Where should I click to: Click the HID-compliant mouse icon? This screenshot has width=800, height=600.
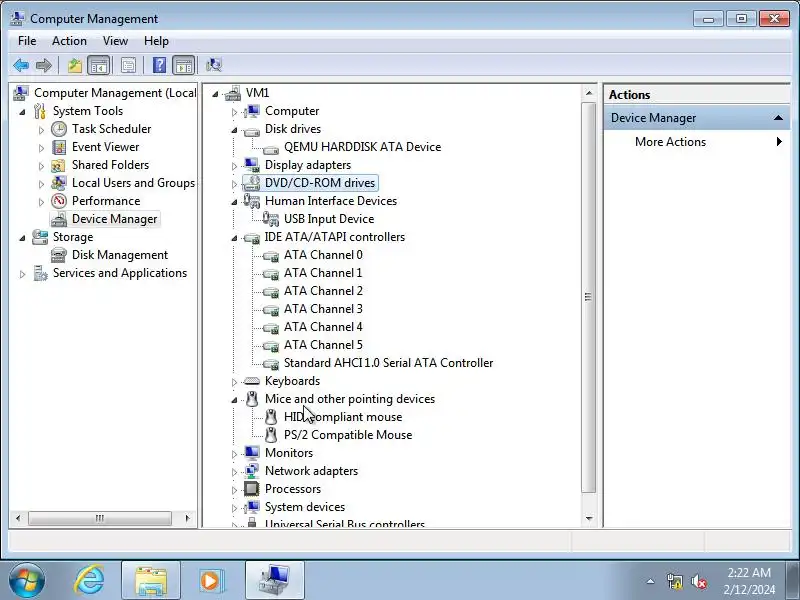pyautogui.click(x=271, y=417)
